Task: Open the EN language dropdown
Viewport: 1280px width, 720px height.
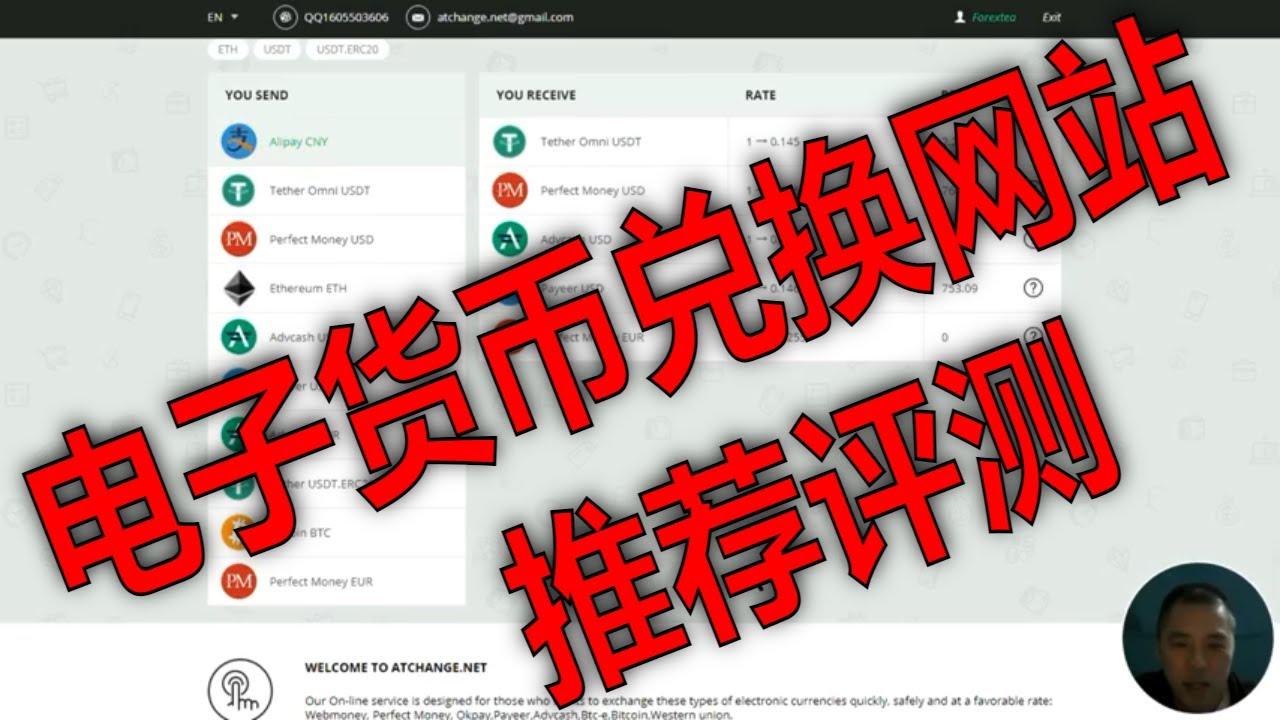Action: [222, 17]
